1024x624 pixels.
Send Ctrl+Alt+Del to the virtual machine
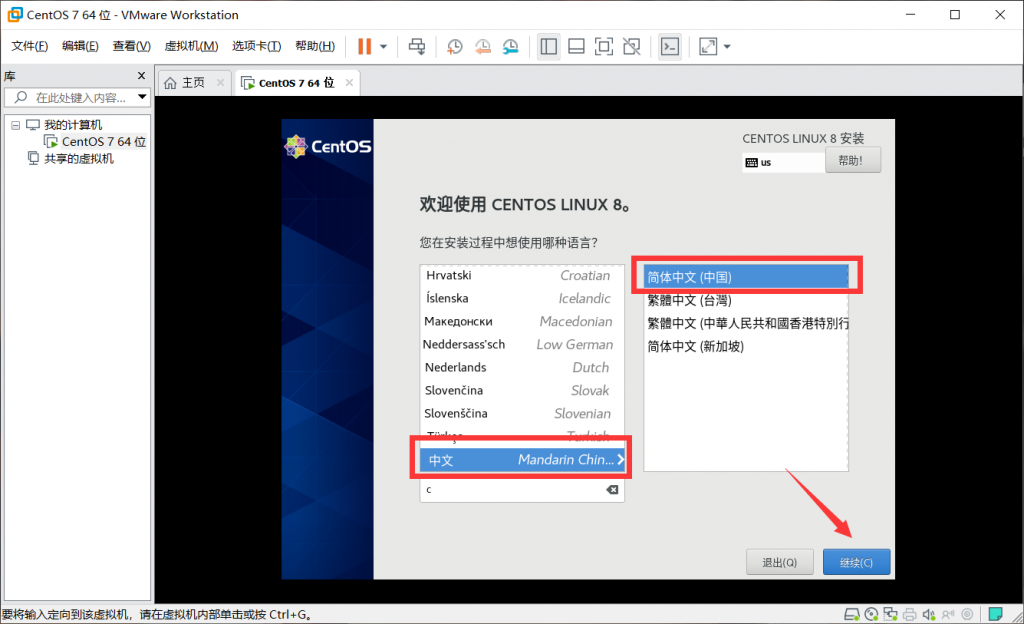click(417, 46)
